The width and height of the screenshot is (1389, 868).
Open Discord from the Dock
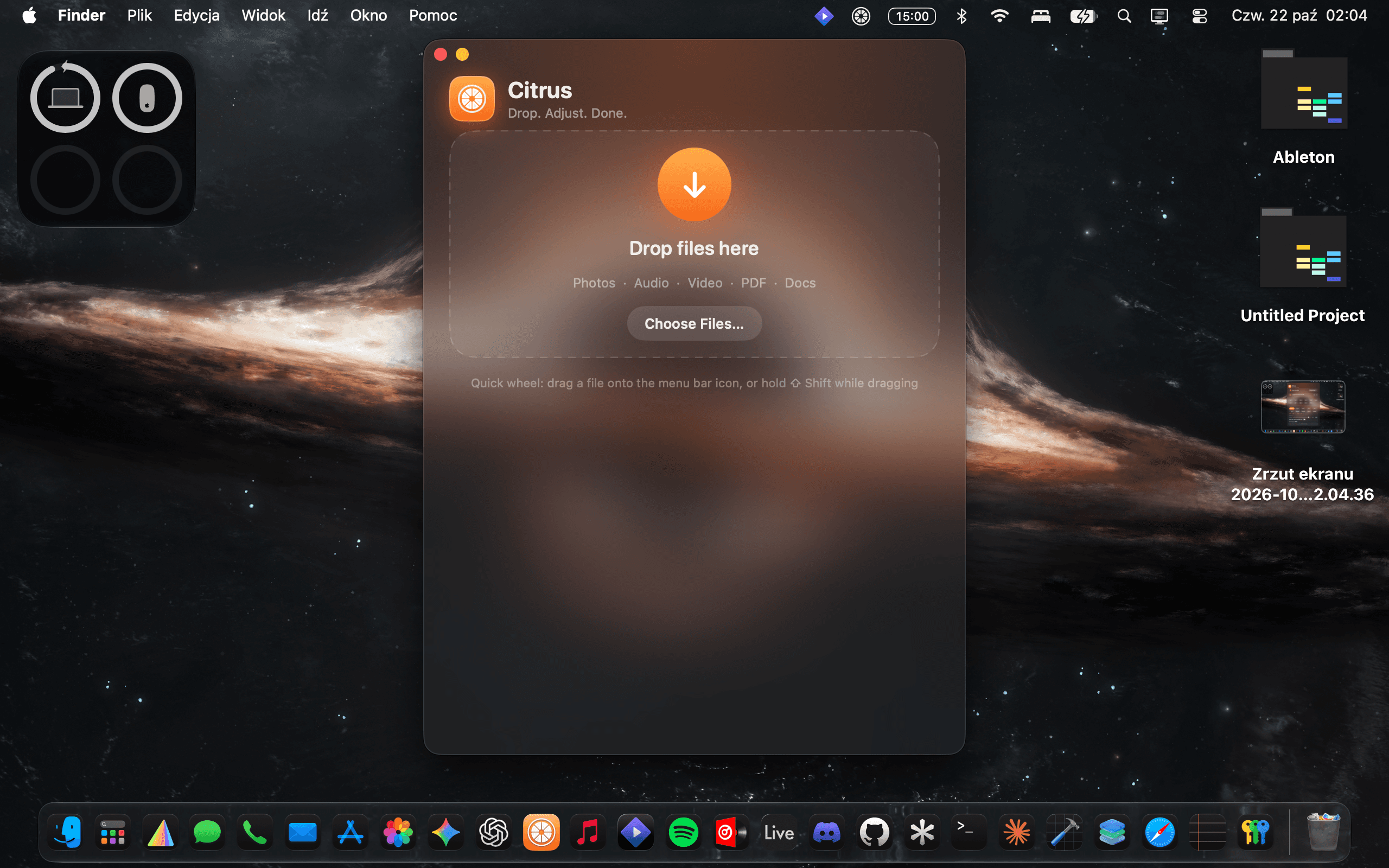click(x=826, y=832)
